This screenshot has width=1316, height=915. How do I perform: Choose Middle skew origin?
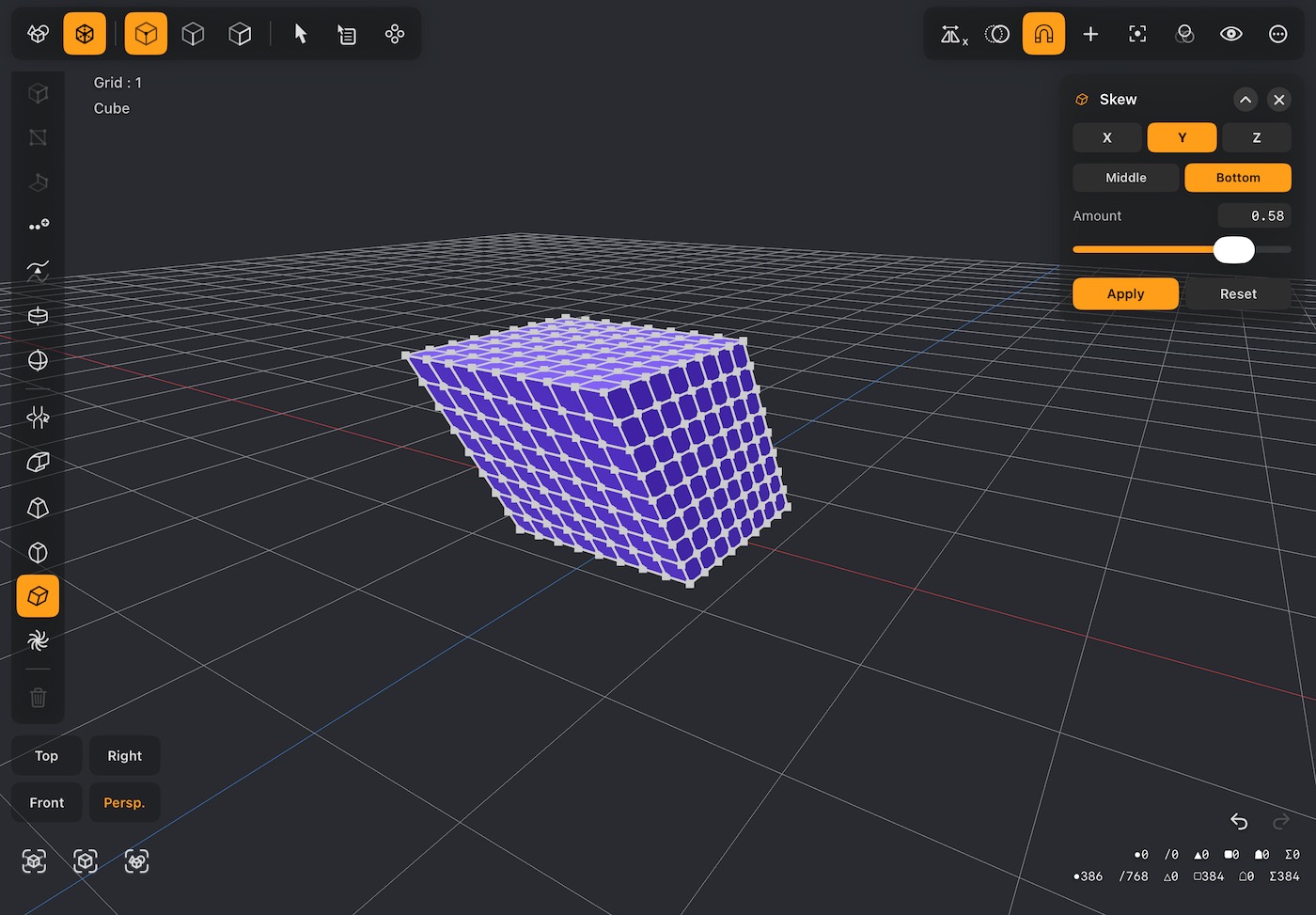pos(1126,178)
